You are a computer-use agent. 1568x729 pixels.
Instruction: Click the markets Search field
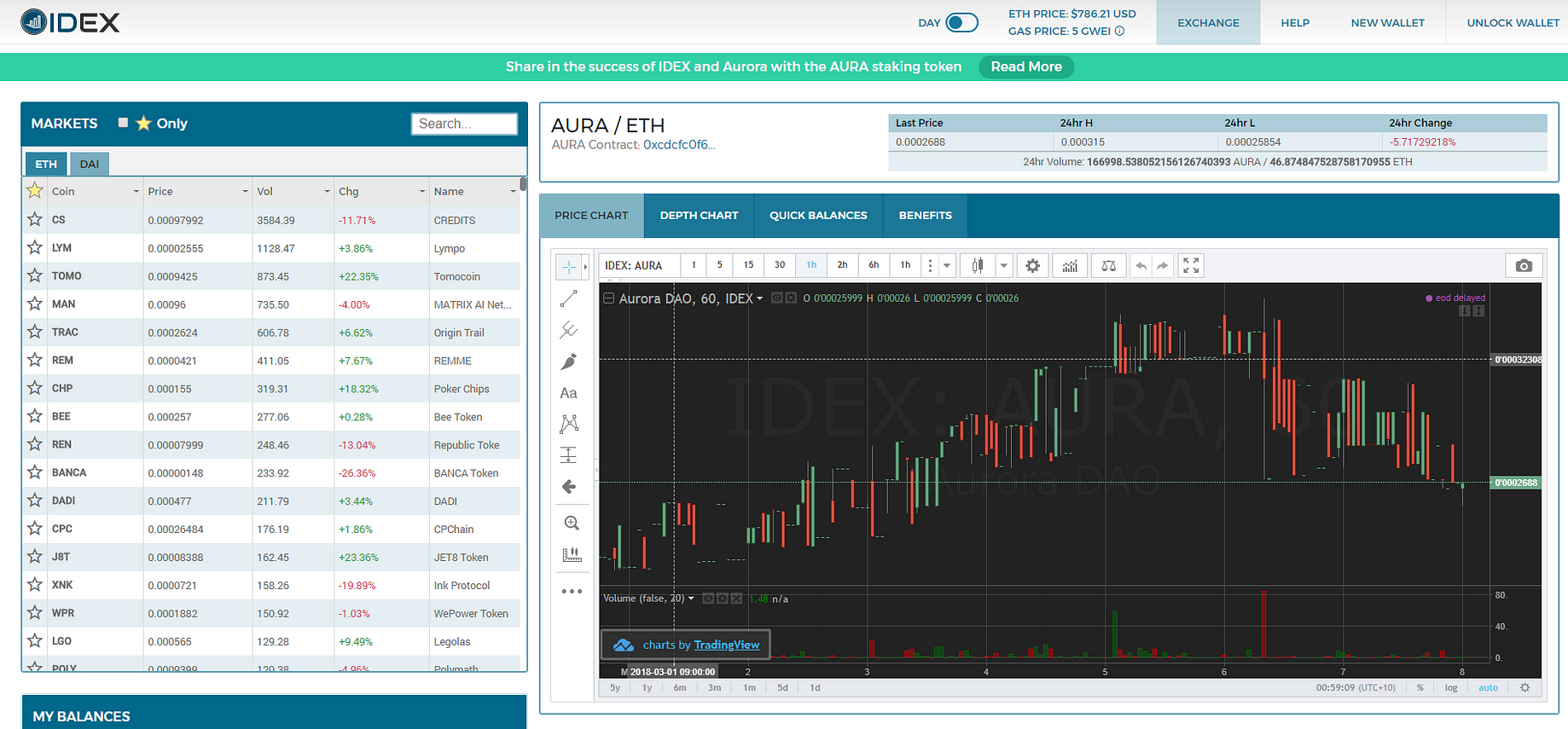click(464, 124)
